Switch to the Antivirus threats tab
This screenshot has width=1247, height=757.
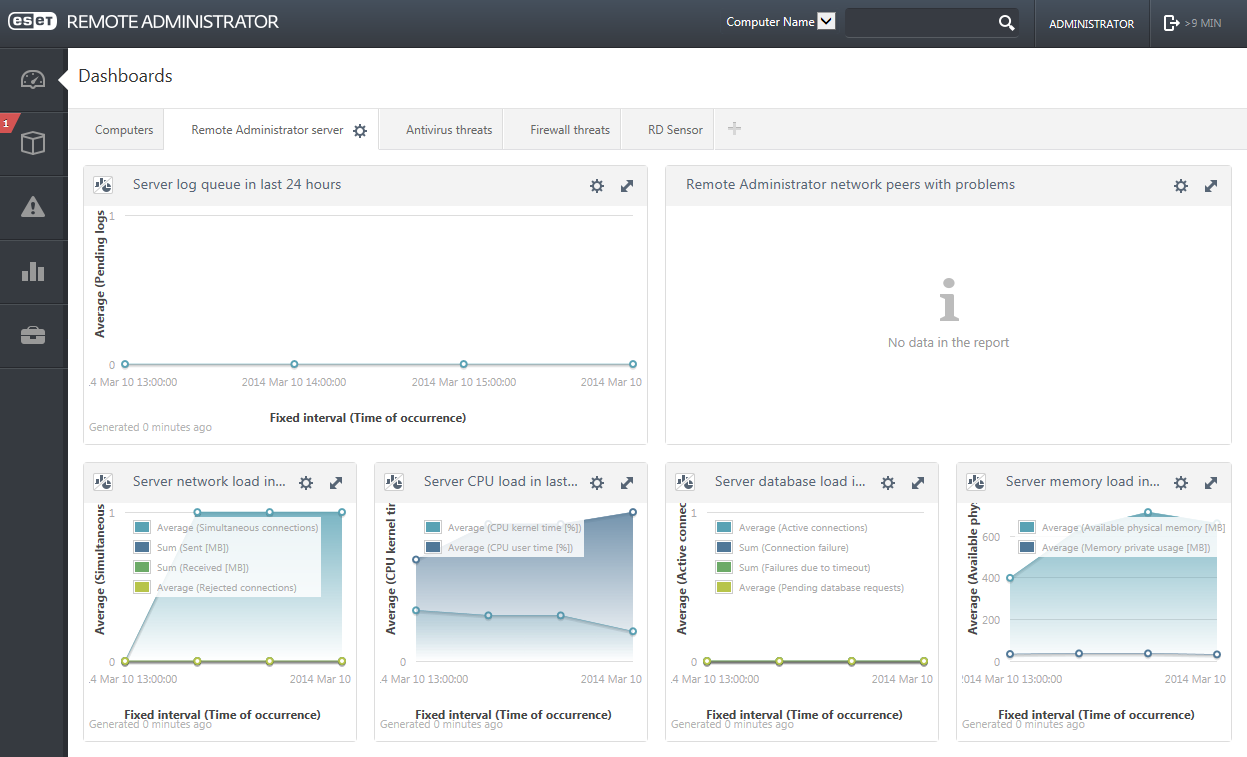tap(449, 130)
